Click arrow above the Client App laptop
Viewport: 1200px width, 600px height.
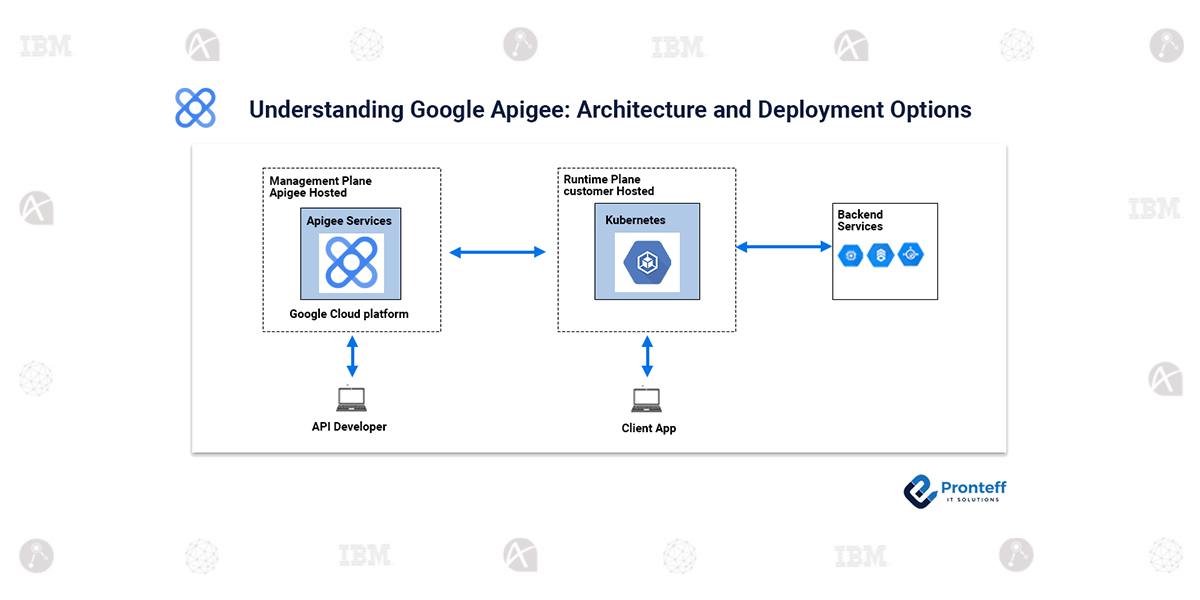(x=647, y=357)
